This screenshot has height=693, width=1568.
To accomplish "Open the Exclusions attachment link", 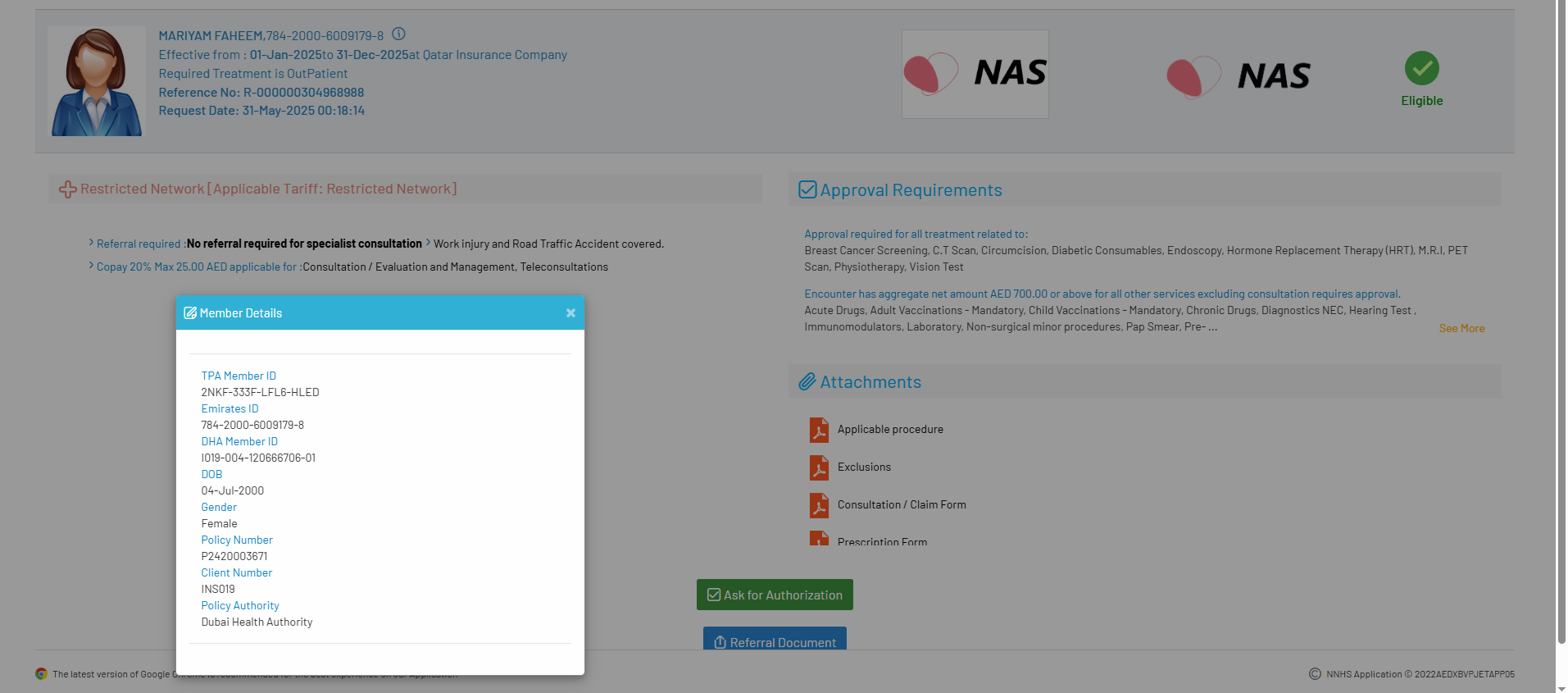I will click(x=864, y=467).
